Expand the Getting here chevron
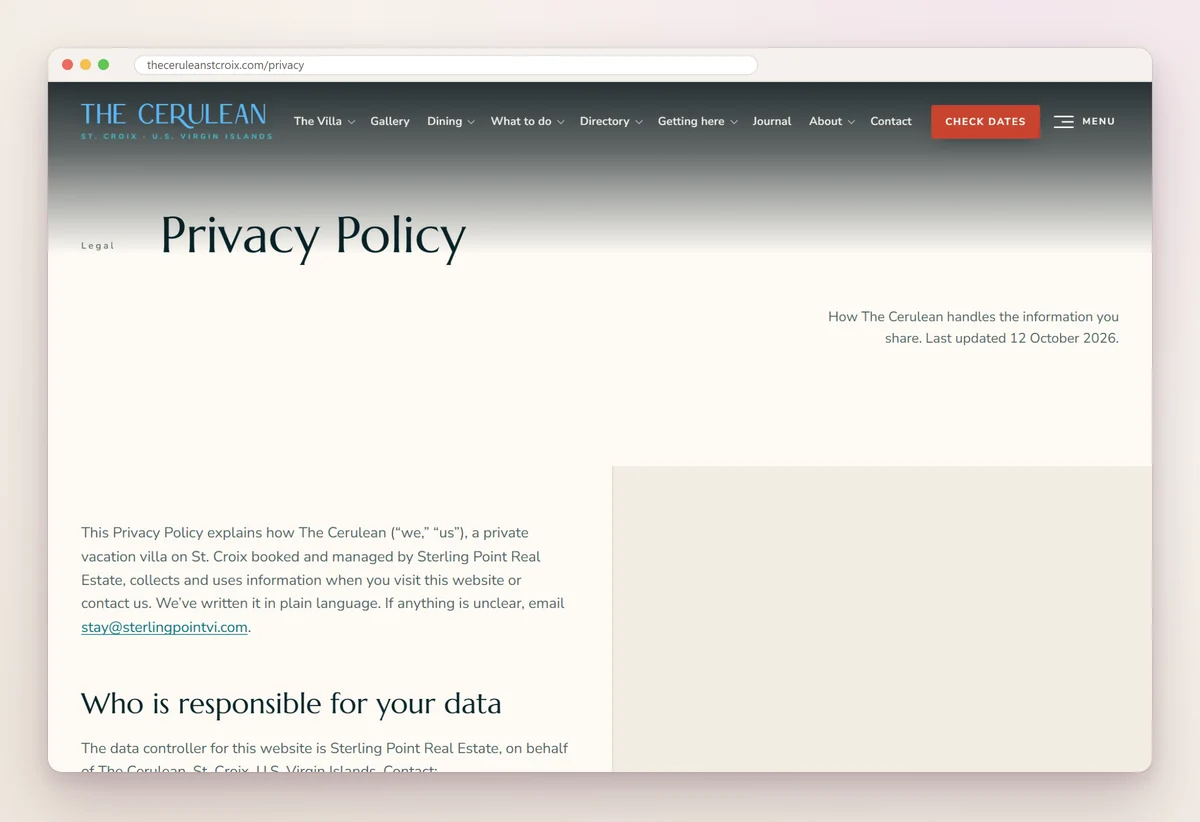The image size is (1200, 822). click(733, 122)
